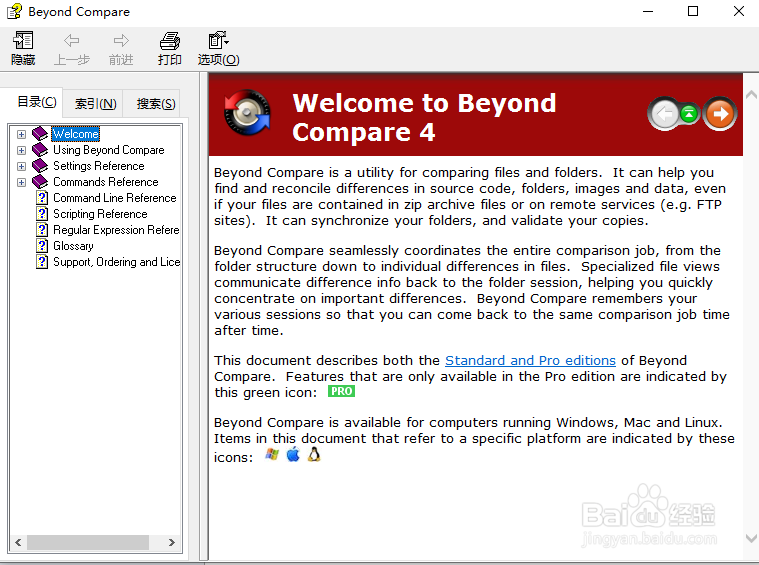Select the Using Beyond Compare topic
Screen dimensions: 759x565
tap(108, 150)
